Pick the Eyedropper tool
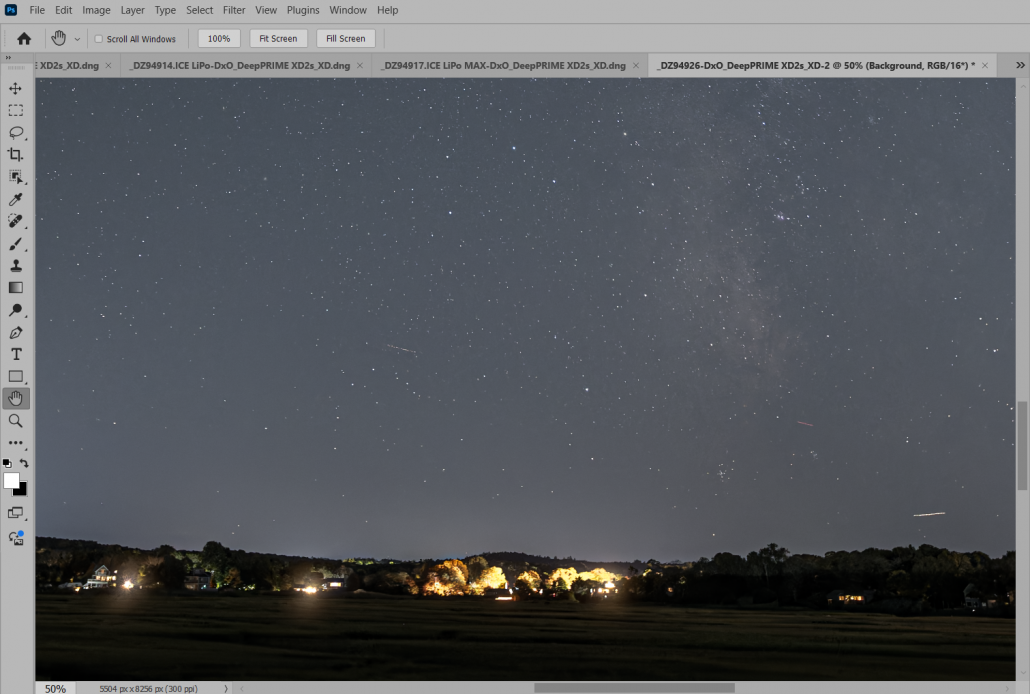Viewport: 1030px width, 694px height. pos(15,199)
